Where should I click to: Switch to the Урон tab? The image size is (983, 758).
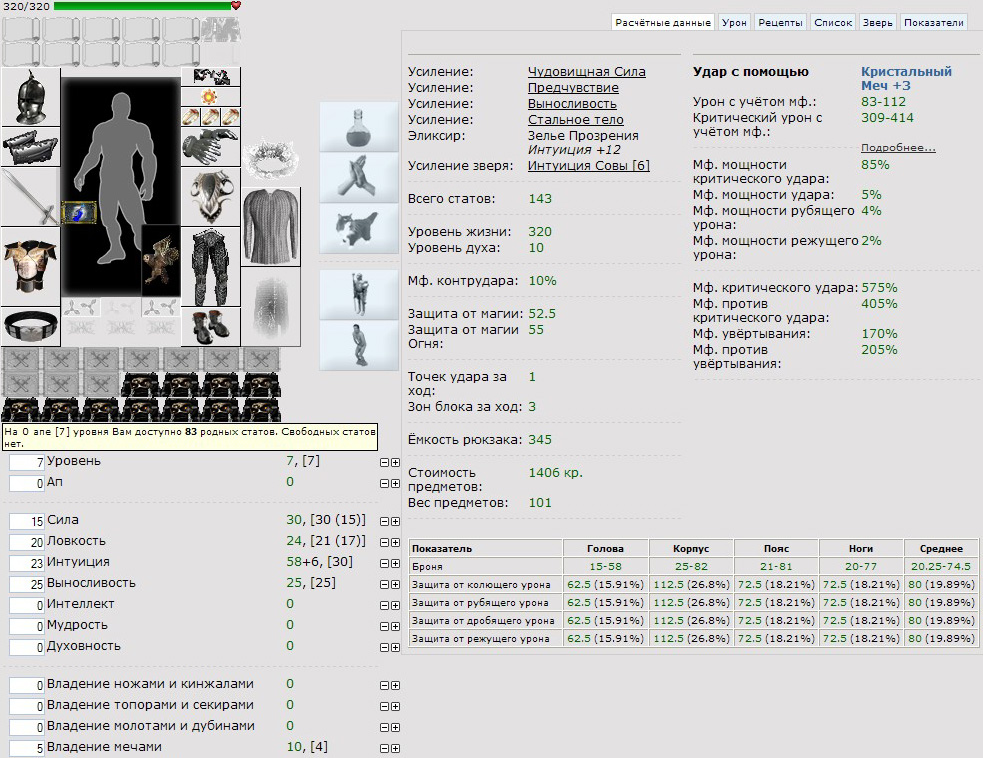click(x=734, y=23)
